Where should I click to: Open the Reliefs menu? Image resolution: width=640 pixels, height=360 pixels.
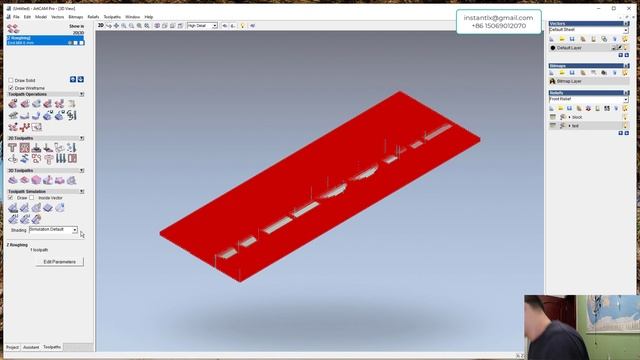tap(93, 17)
